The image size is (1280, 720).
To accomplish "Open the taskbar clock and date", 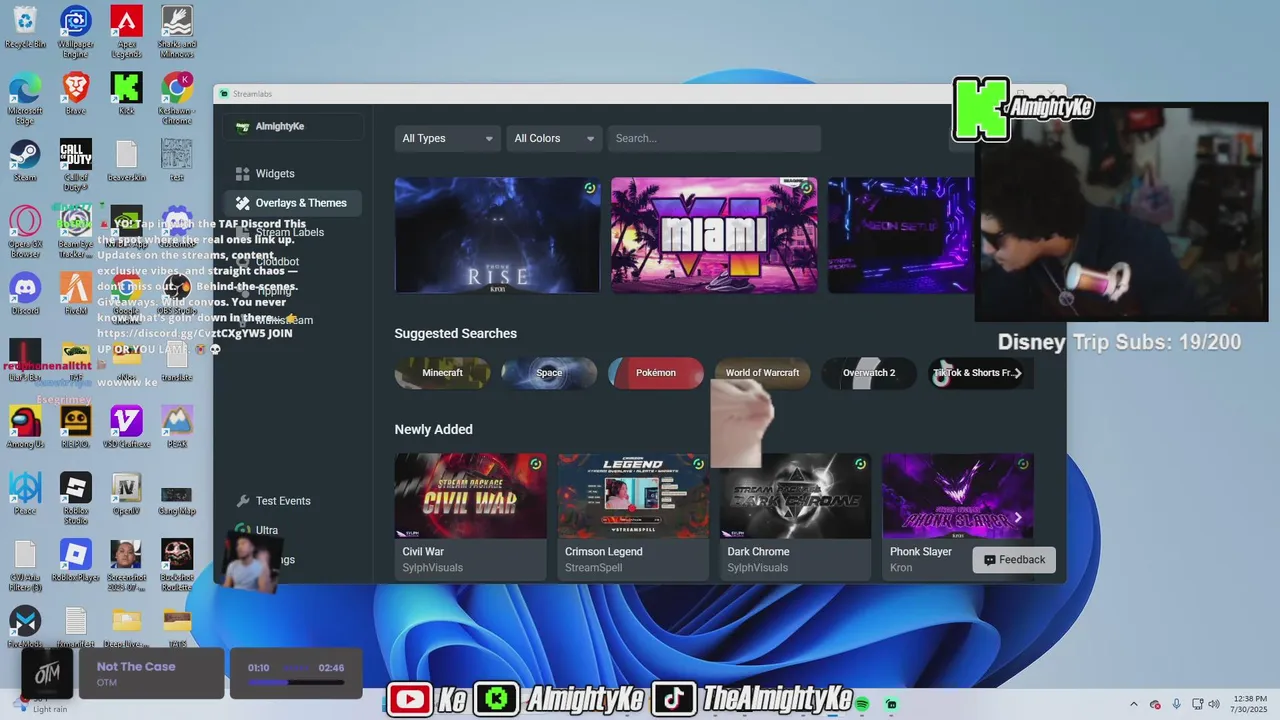I will click(x=1249, y=704).
